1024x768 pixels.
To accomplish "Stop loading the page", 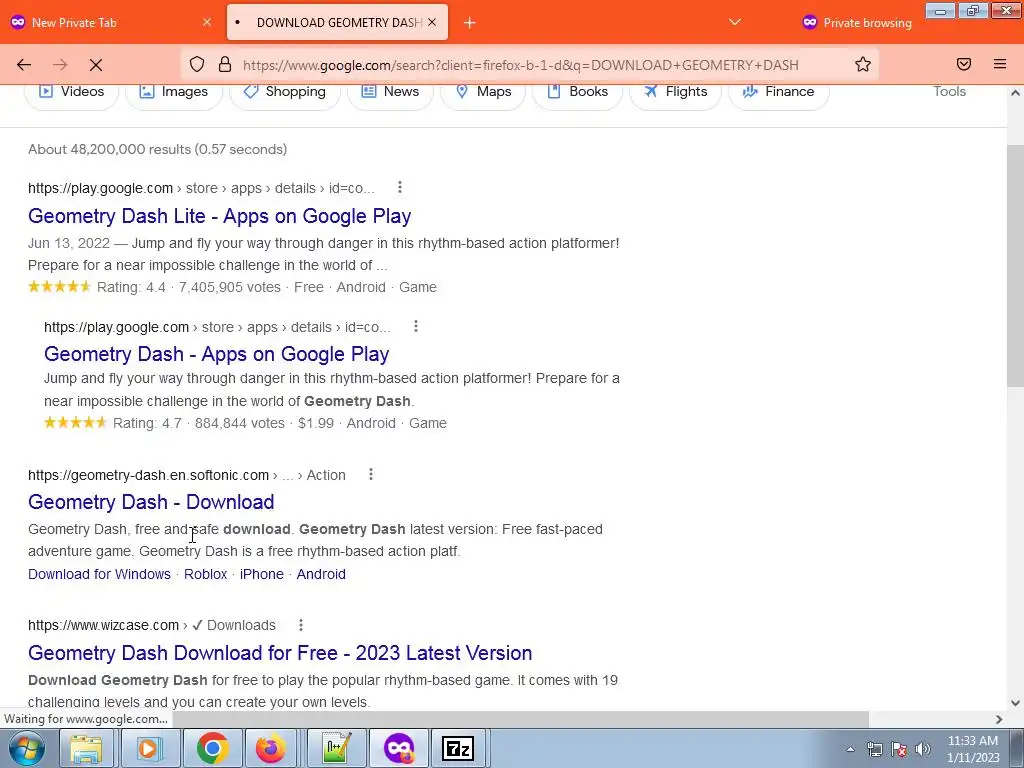I will click(x=95, y=65).
